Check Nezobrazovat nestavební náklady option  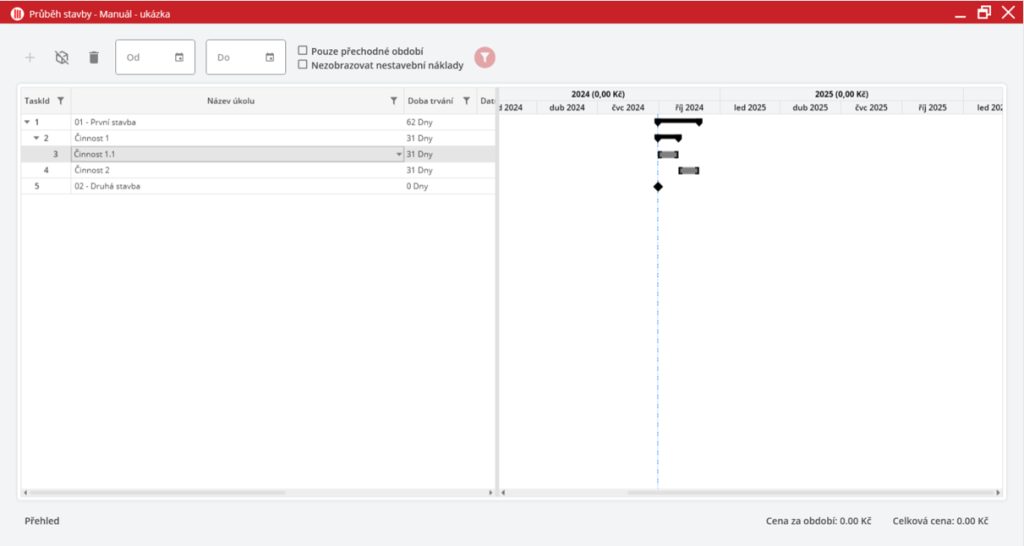303,65
